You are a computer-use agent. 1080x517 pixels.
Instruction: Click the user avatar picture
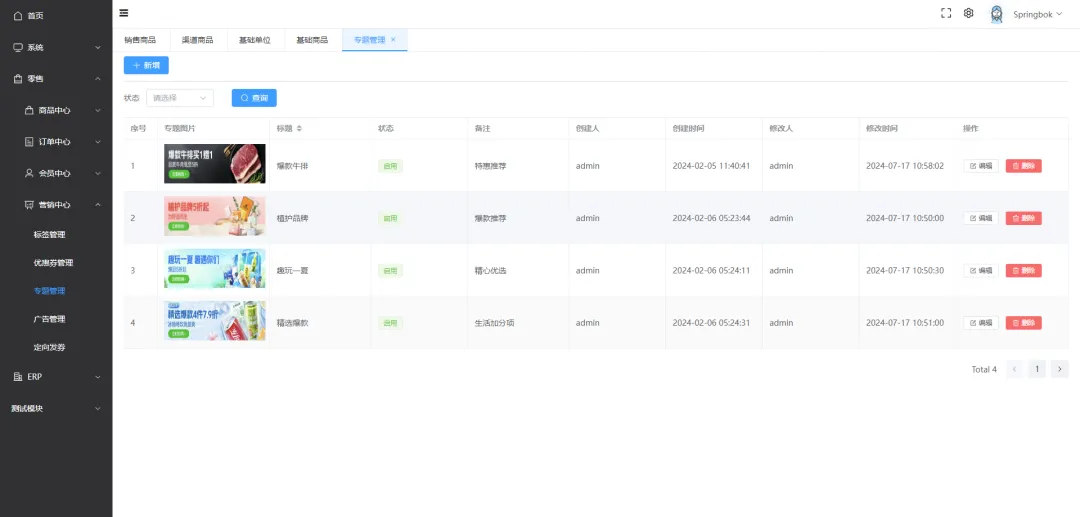[996, 14]
